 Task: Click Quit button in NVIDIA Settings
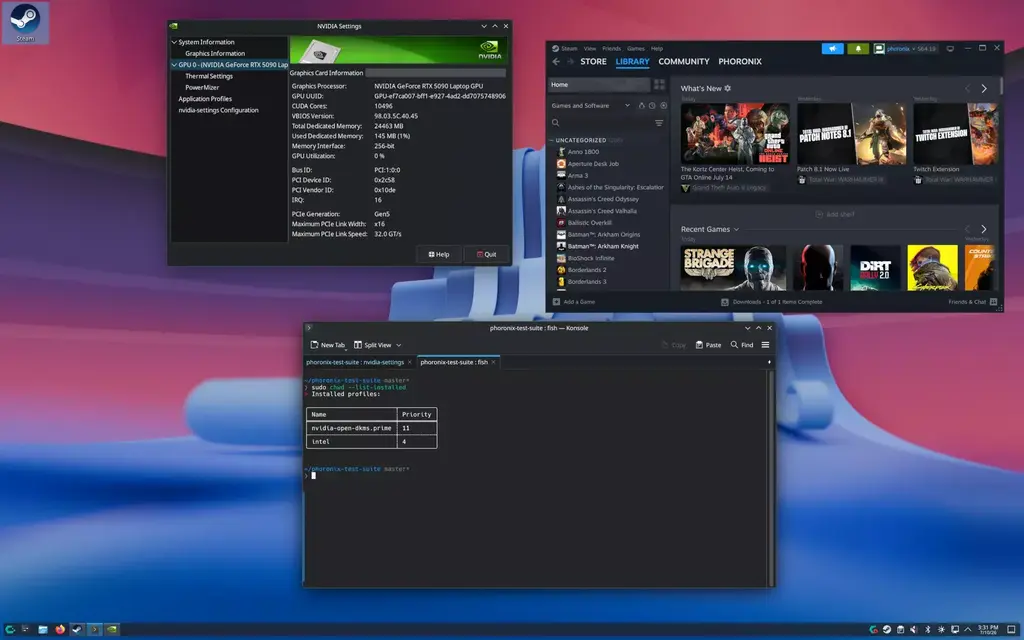tap(487, 254)
